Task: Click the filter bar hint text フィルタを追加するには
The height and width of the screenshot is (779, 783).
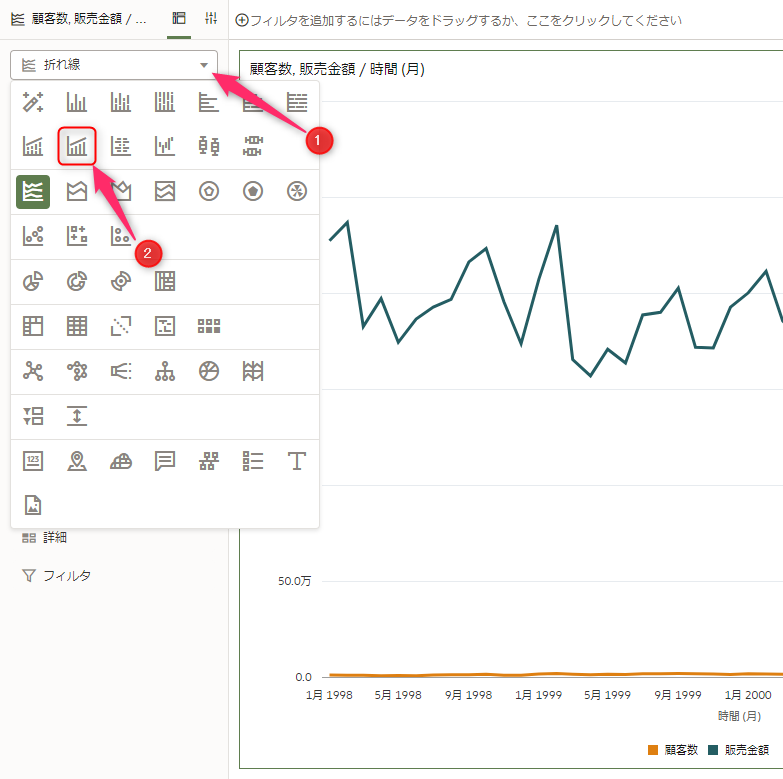Action: pos(465,20)
